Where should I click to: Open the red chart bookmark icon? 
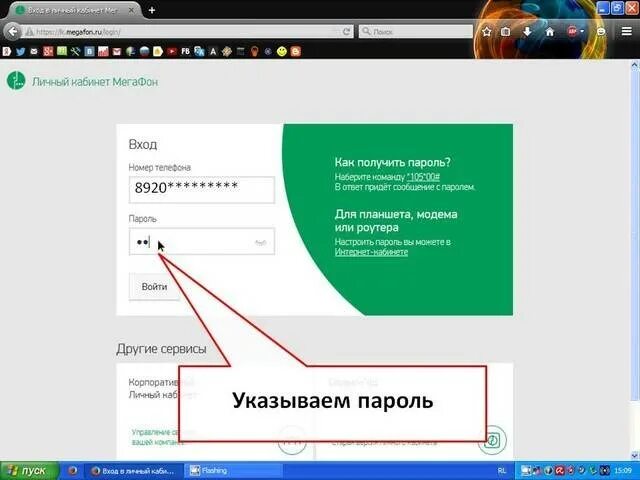(103, 51)
